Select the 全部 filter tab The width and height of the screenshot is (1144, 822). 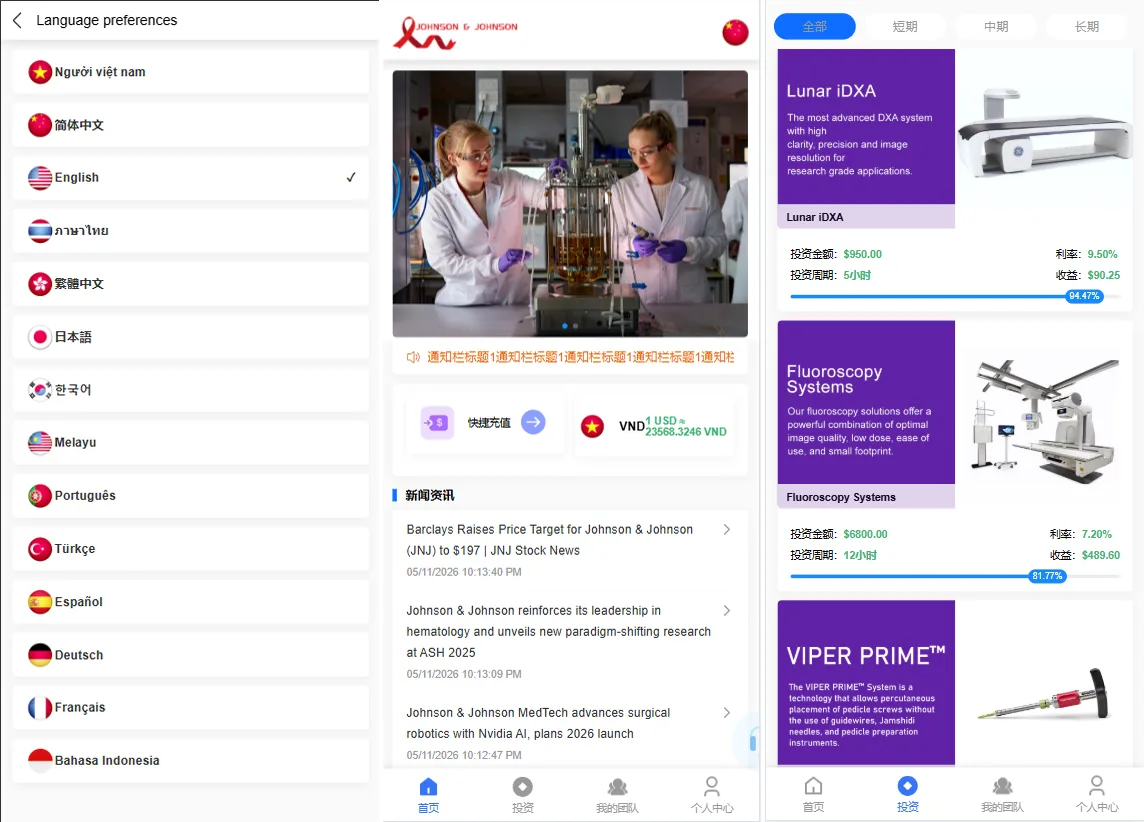(814, 26)
